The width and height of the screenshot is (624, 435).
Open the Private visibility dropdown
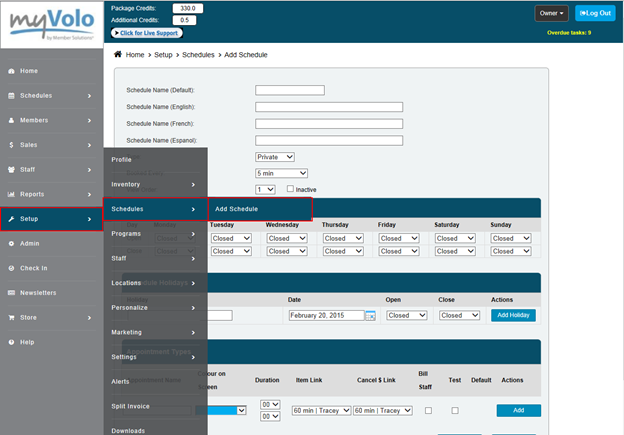(275, 157)
